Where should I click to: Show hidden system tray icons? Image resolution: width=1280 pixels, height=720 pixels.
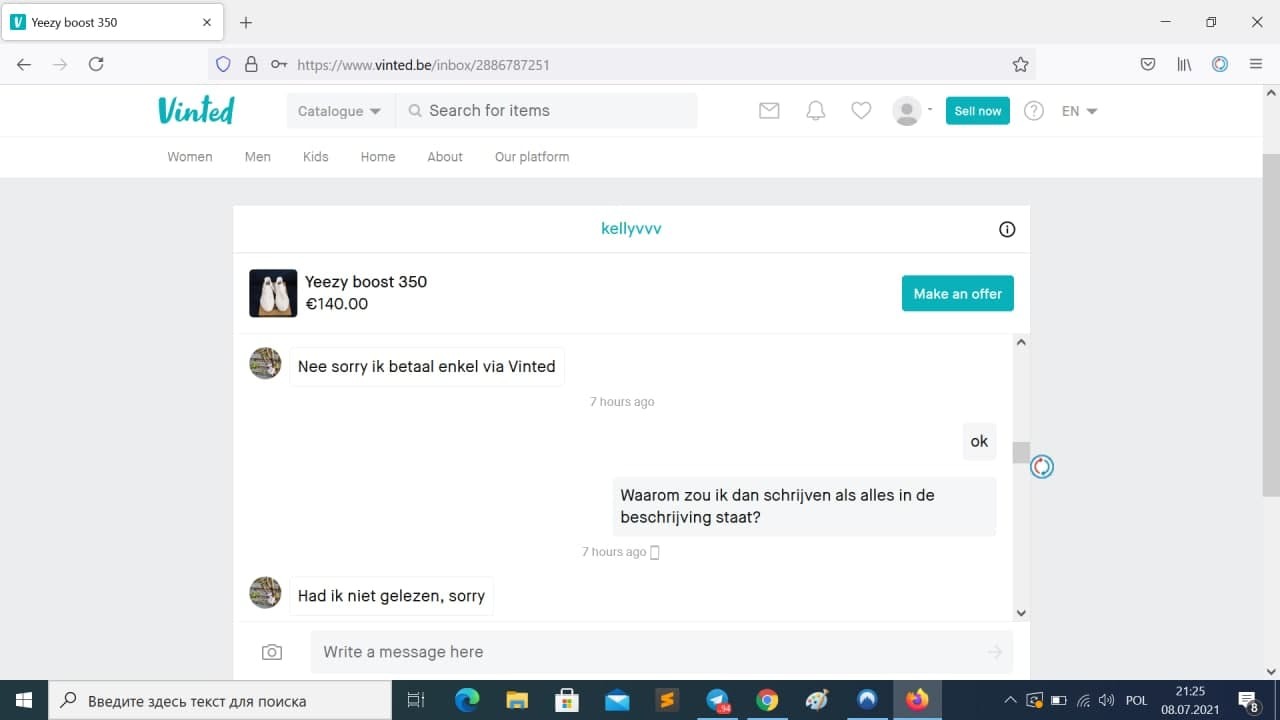(x=1010, y=700)
